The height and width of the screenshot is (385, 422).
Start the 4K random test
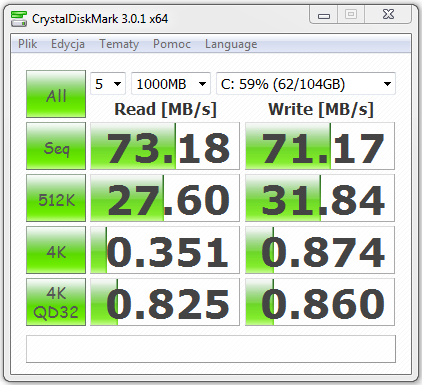[56, 250]
